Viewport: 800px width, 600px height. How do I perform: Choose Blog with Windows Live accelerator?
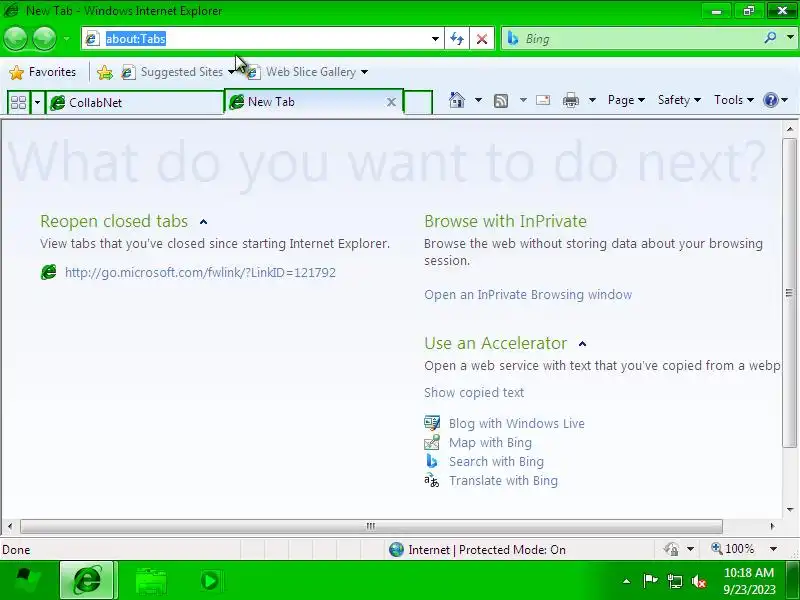[516, 423]
